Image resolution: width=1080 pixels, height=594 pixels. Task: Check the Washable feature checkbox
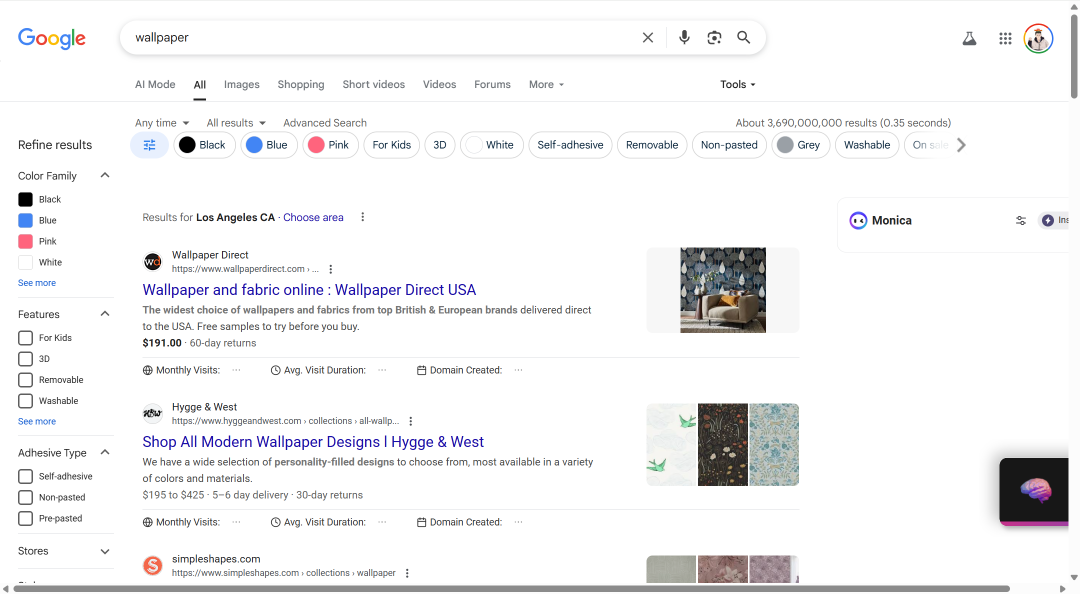pos(25,401)
